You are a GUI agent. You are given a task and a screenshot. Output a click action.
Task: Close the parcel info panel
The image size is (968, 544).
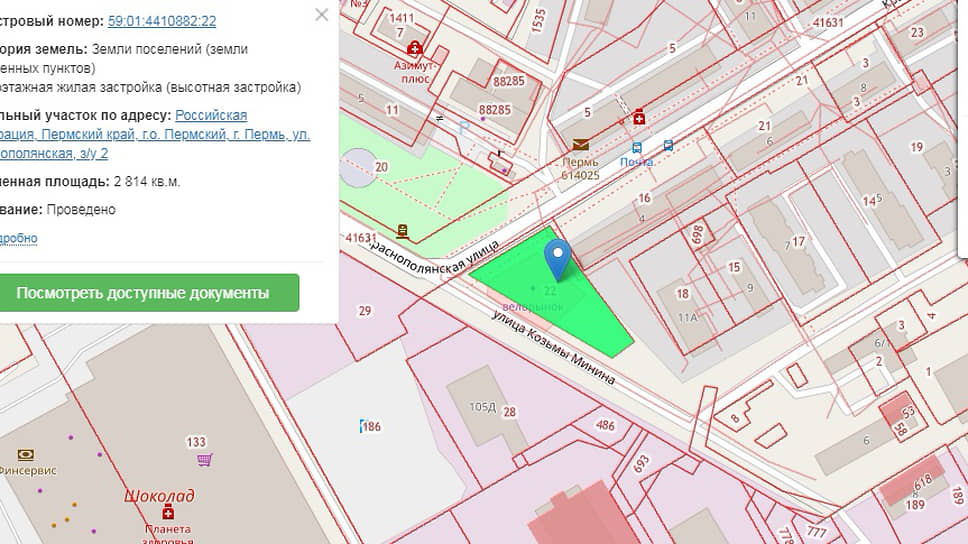click(321, 15)
